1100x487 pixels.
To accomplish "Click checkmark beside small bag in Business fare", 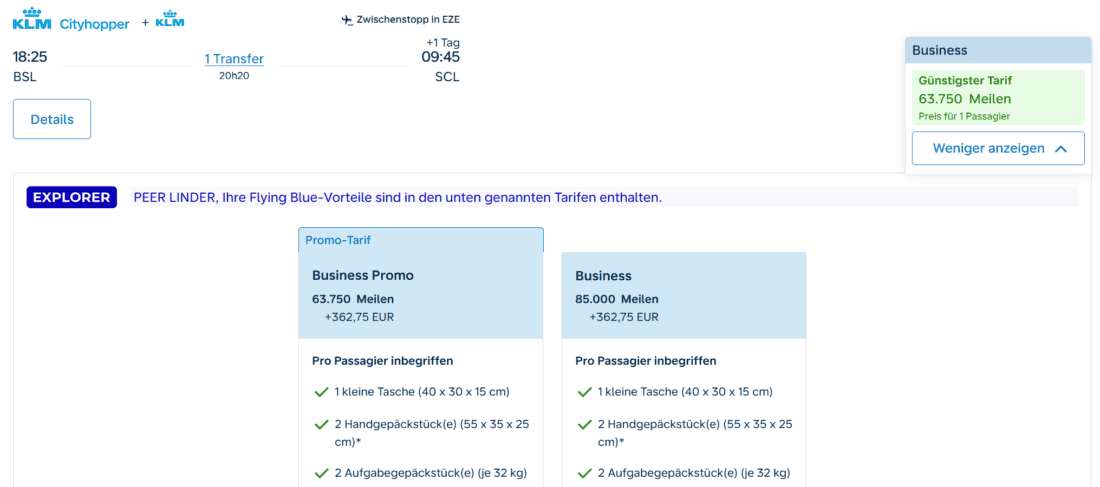I will pos(584,392).
